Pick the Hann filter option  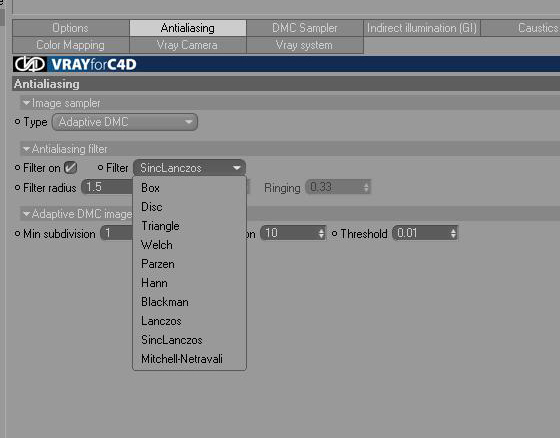coord(189,283)
